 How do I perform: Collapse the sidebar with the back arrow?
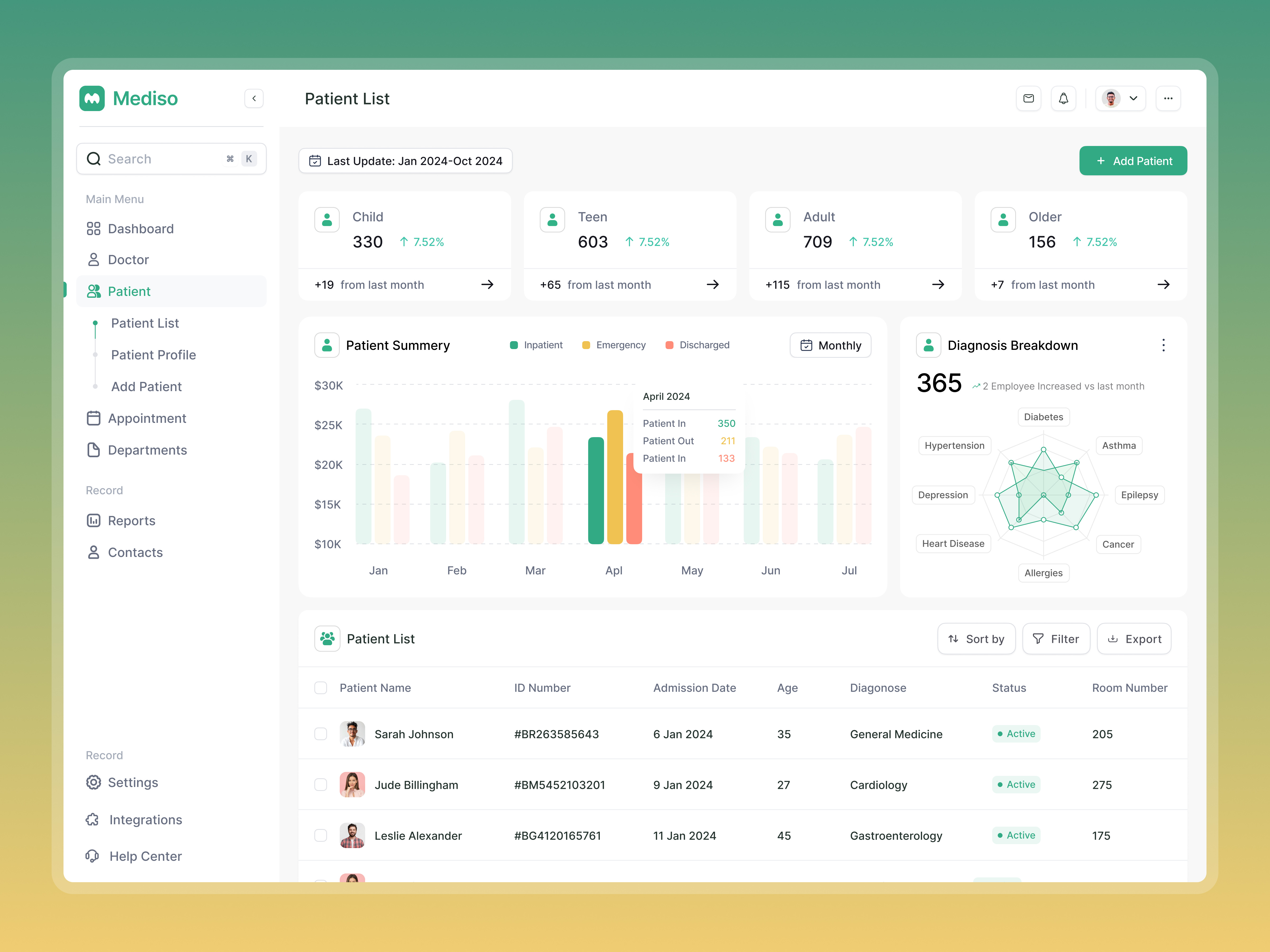click(253, 98)
